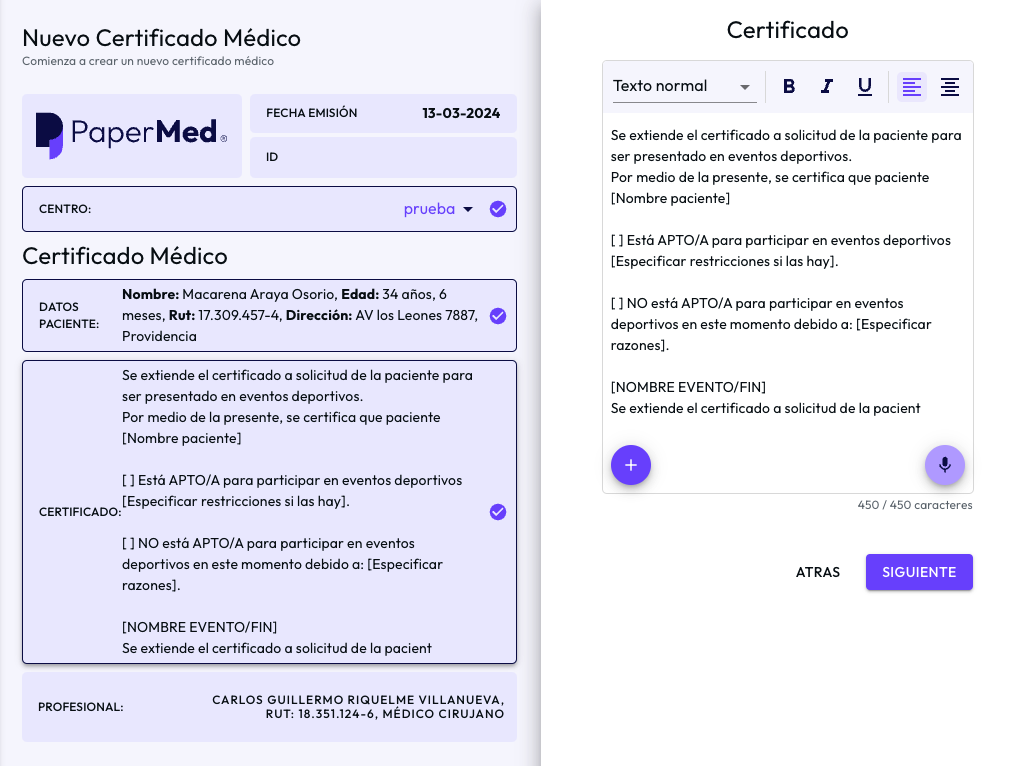Click inside the certificate text editor
The image size is (1024, 766).
tap(788, 272)
